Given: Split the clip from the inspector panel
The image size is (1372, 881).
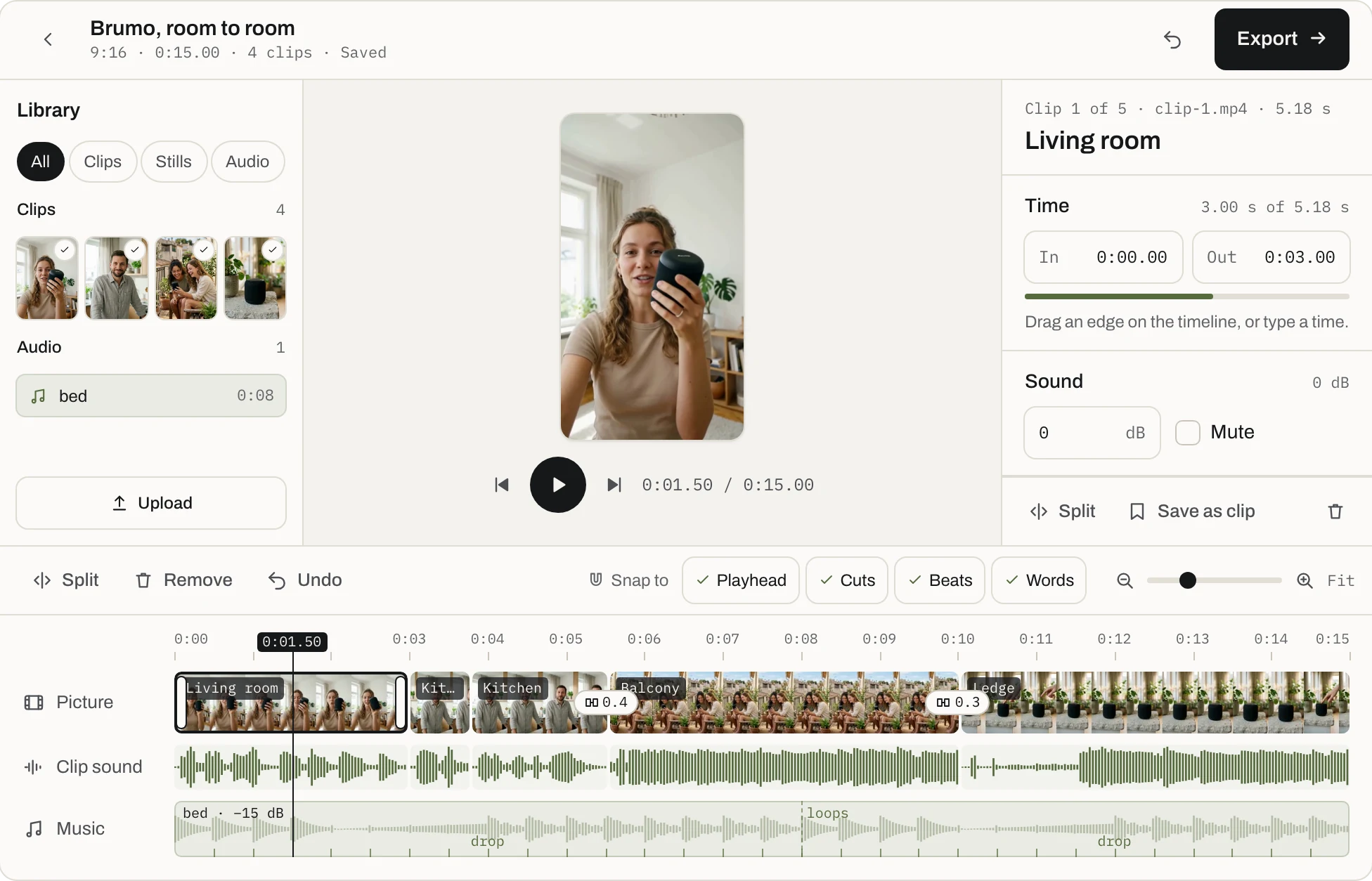Looking at the screenshot, I should click(1063, 511).
